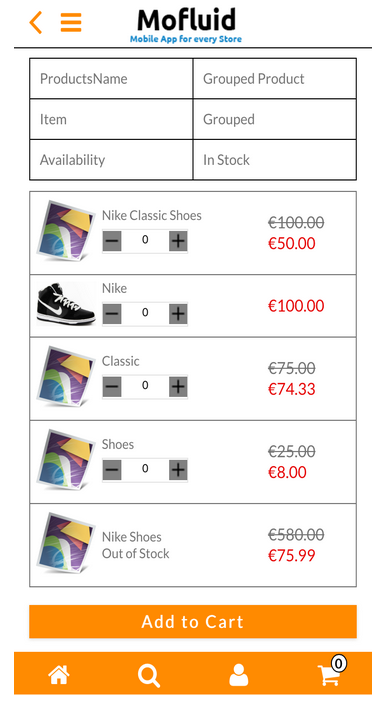Increase quantity of Shoes item

tap(178, 470)
